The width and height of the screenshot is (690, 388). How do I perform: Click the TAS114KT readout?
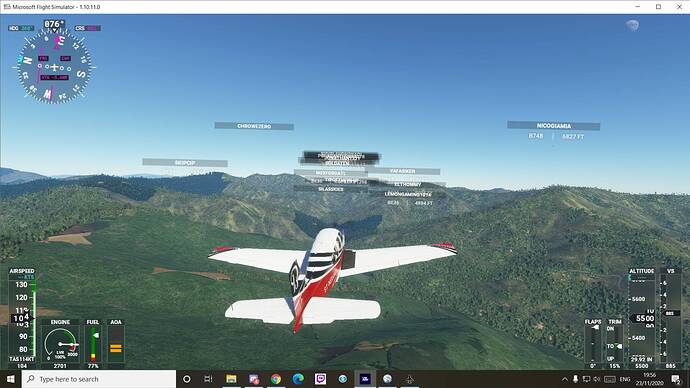(22, 359)
